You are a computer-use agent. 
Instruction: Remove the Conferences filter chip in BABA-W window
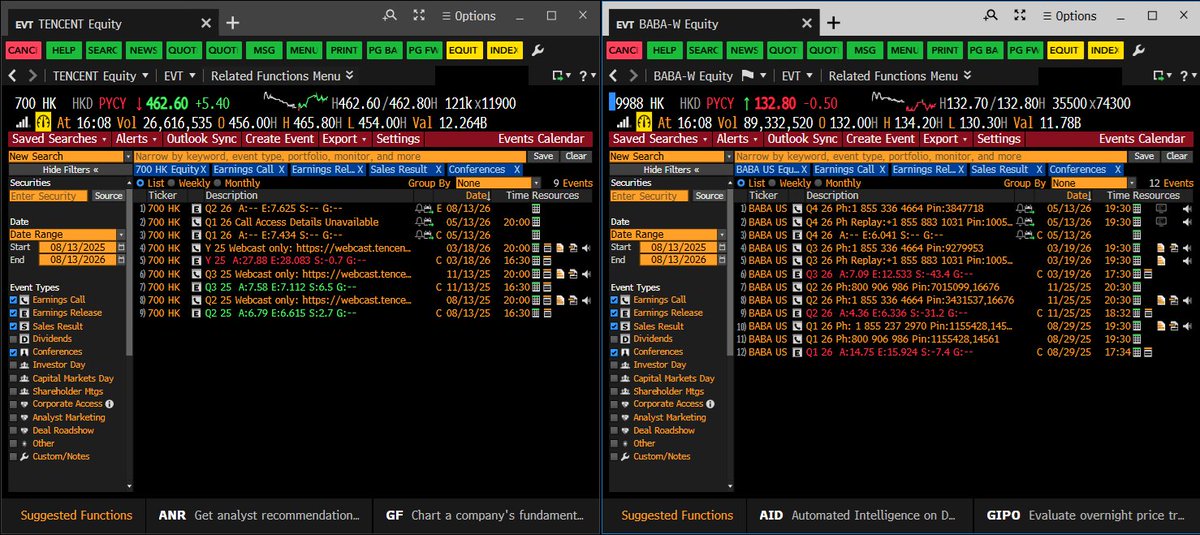(x=1118, y=170)
